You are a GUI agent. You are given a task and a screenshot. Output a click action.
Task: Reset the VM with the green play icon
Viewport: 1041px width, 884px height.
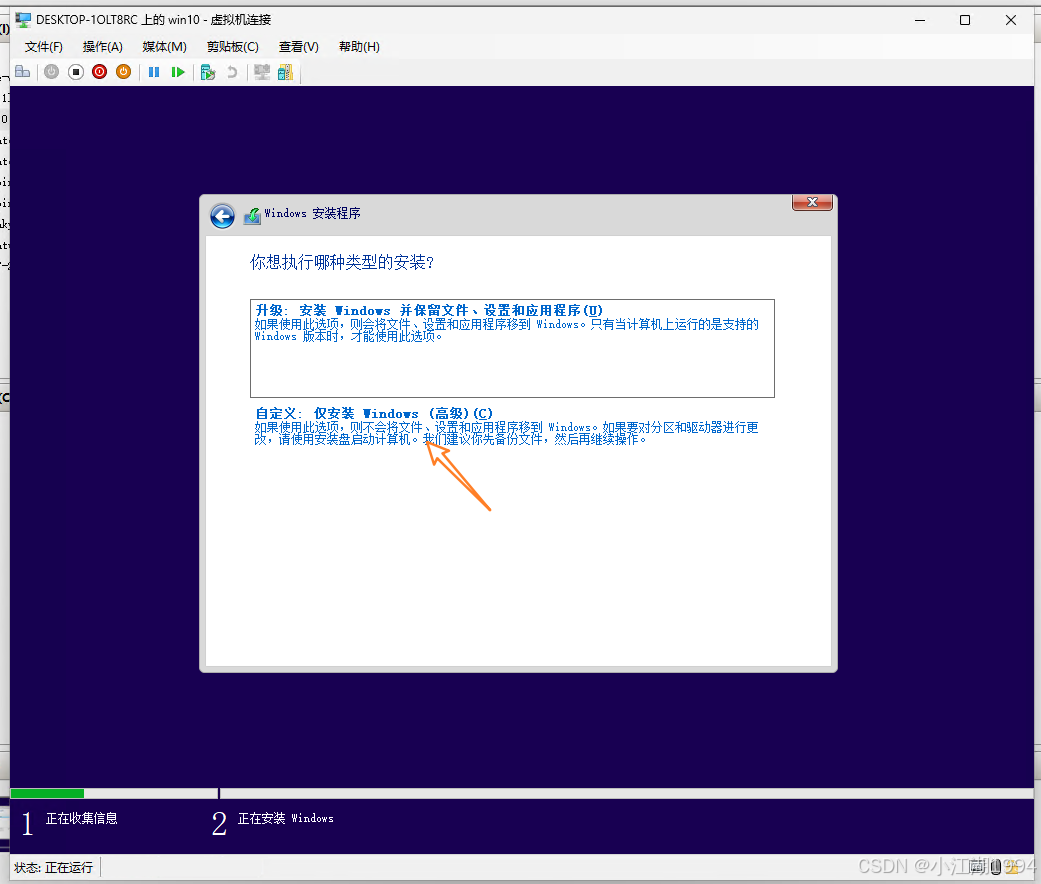[x=178, y=72]
